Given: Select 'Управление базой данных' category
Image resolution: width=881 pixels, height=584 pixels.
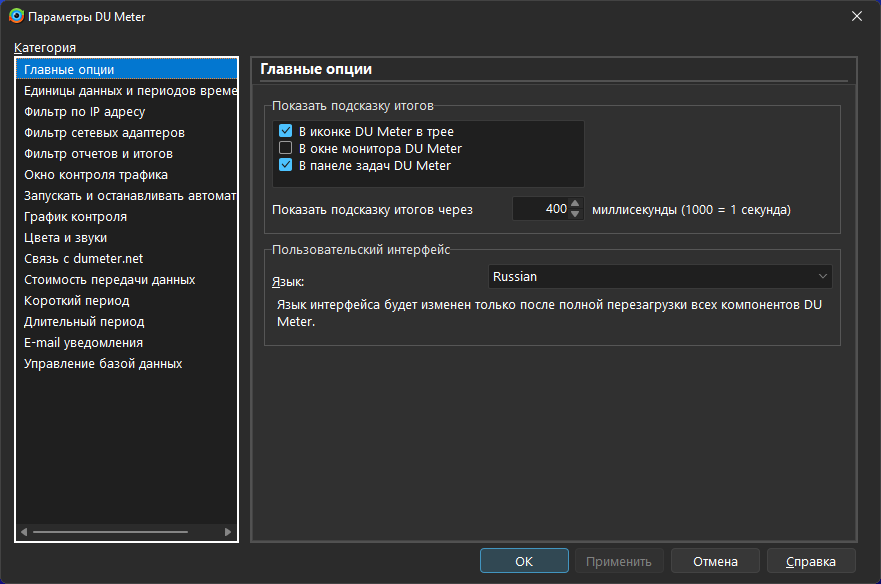Looking at the screenshot, I should point(103,364).
